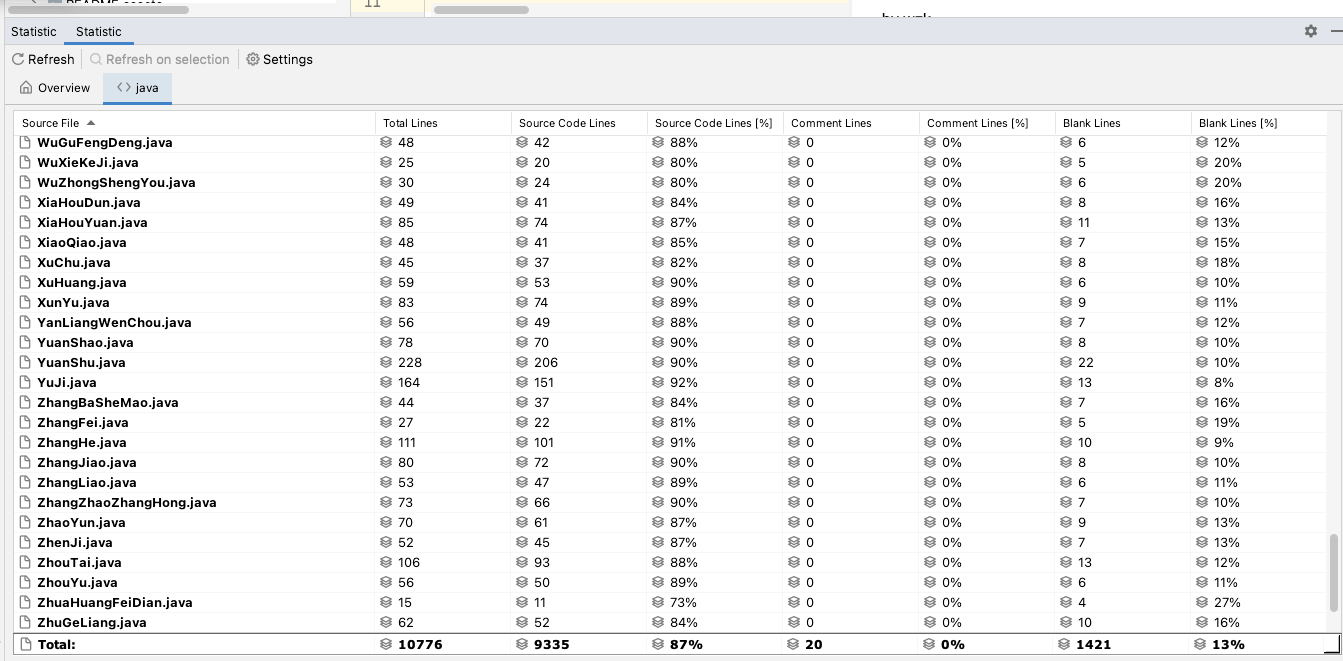
Task: Select the XuHuang.java file name
Action: click(x=81, y=282)
